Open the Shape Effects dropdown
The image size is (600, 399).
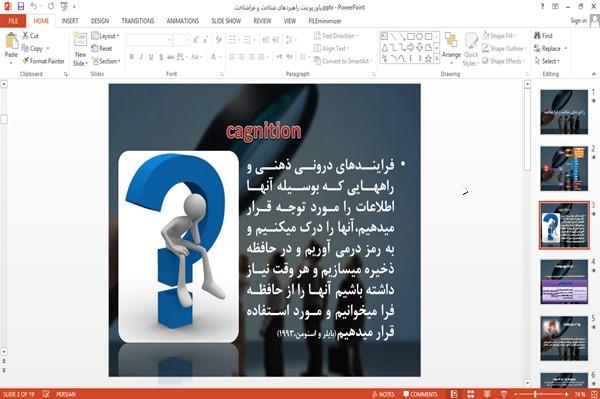click(x=504, y=61)
